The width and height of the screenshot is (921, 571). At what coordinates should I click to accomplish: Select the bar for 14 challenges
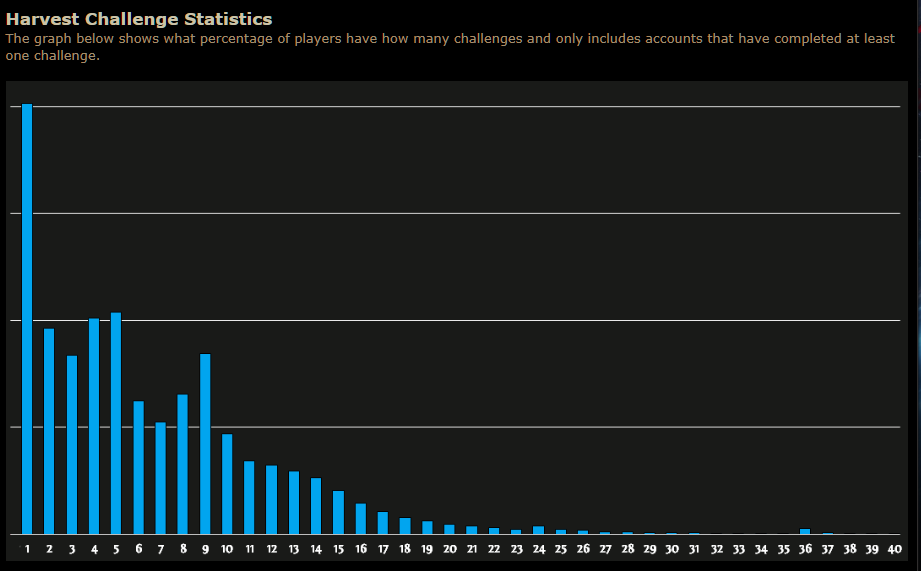[x=316, y=506]
